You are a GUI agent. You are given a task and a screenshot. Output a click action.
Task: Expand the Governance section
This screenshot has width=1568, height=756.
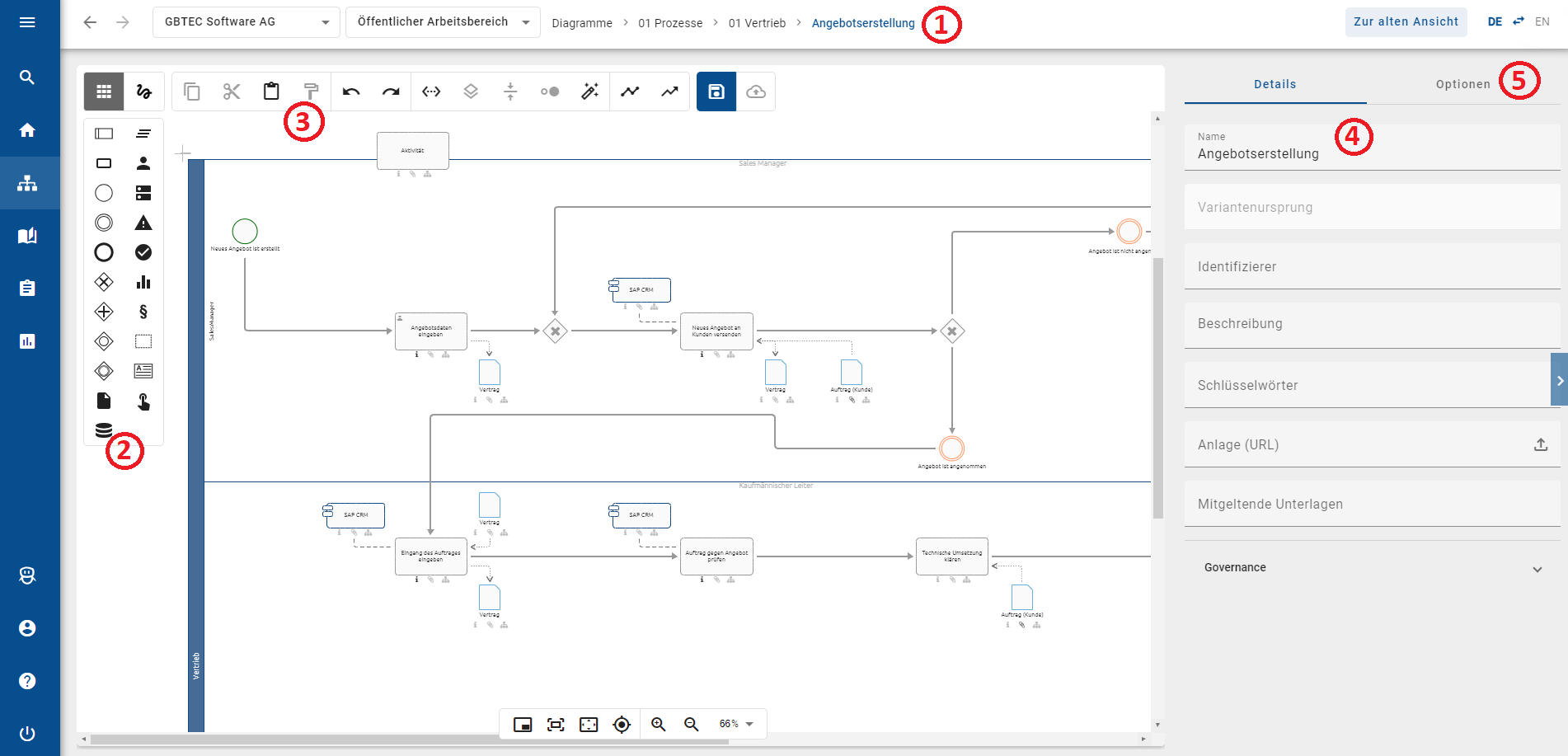1373,568
